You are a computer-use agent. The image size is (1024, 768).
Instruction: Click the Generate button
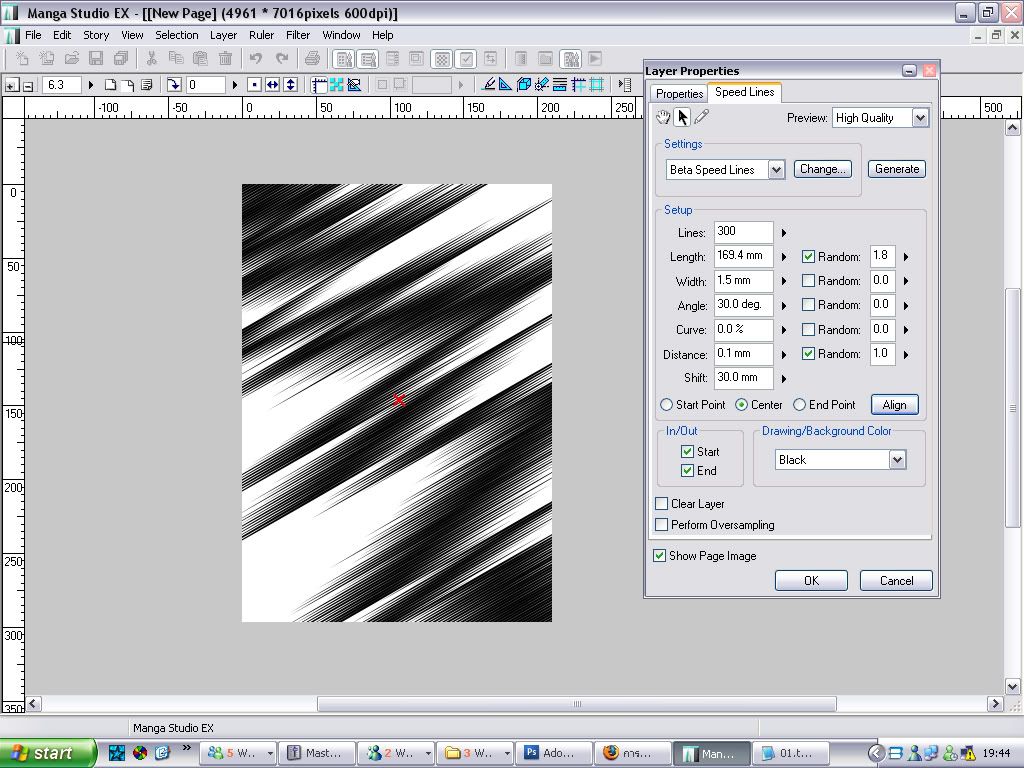click(897, 169)
